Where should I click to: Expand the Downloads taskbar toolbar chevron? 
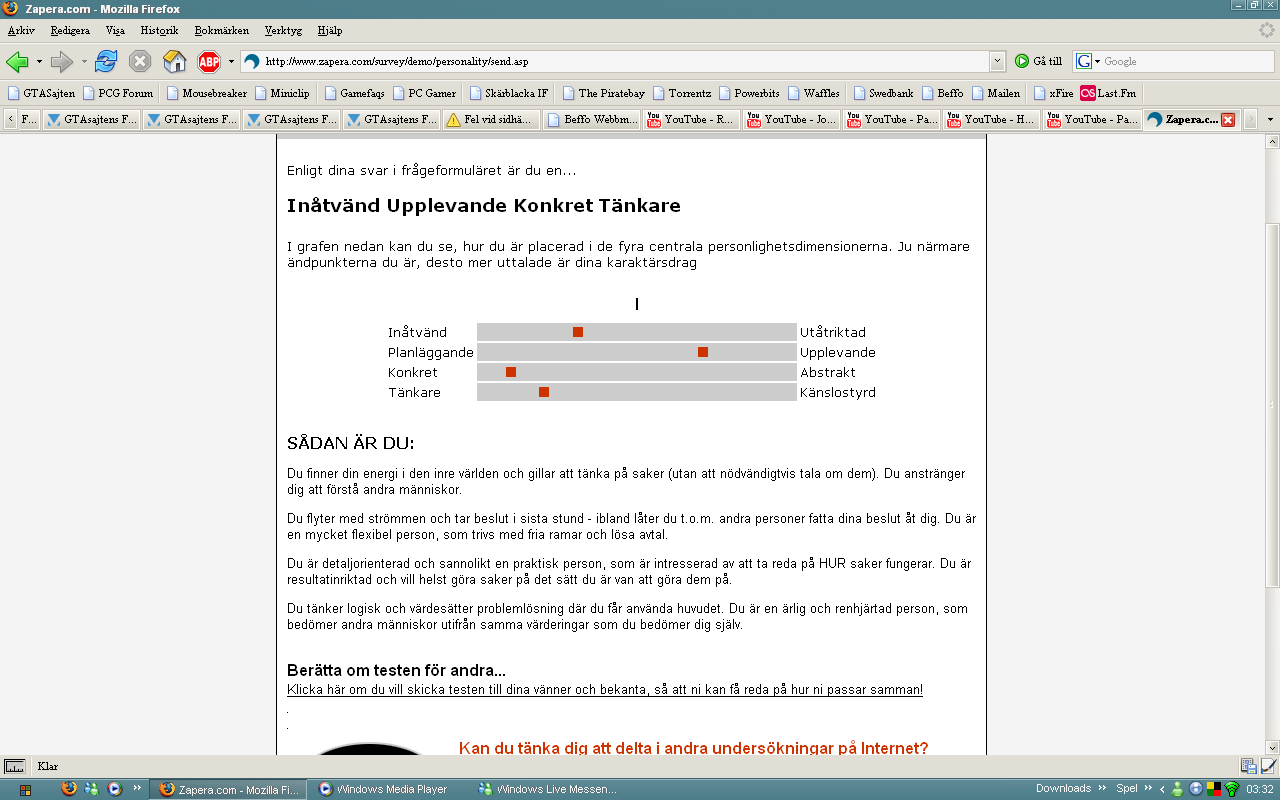click(x=1101, y=788)
